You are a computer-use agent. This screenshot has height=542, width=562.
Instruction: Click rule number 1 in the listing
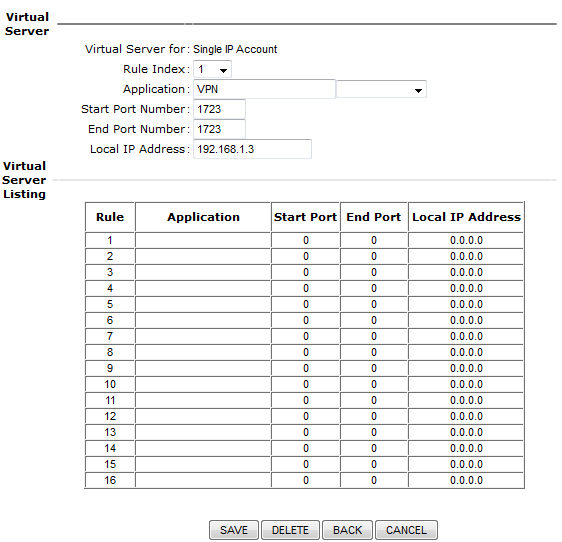(x=110, y=240)
